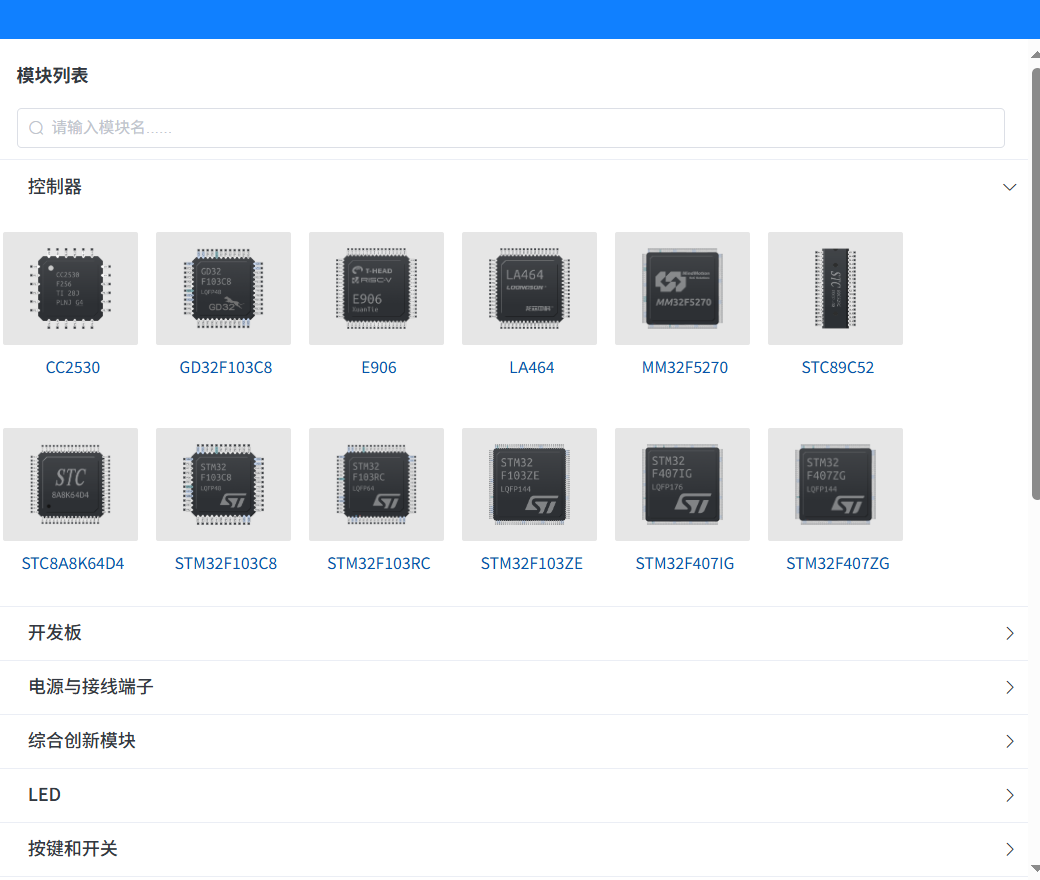Select the STM32F103C8 chip image
This screenshot has width=1040, height=880.
coord(224,484)
